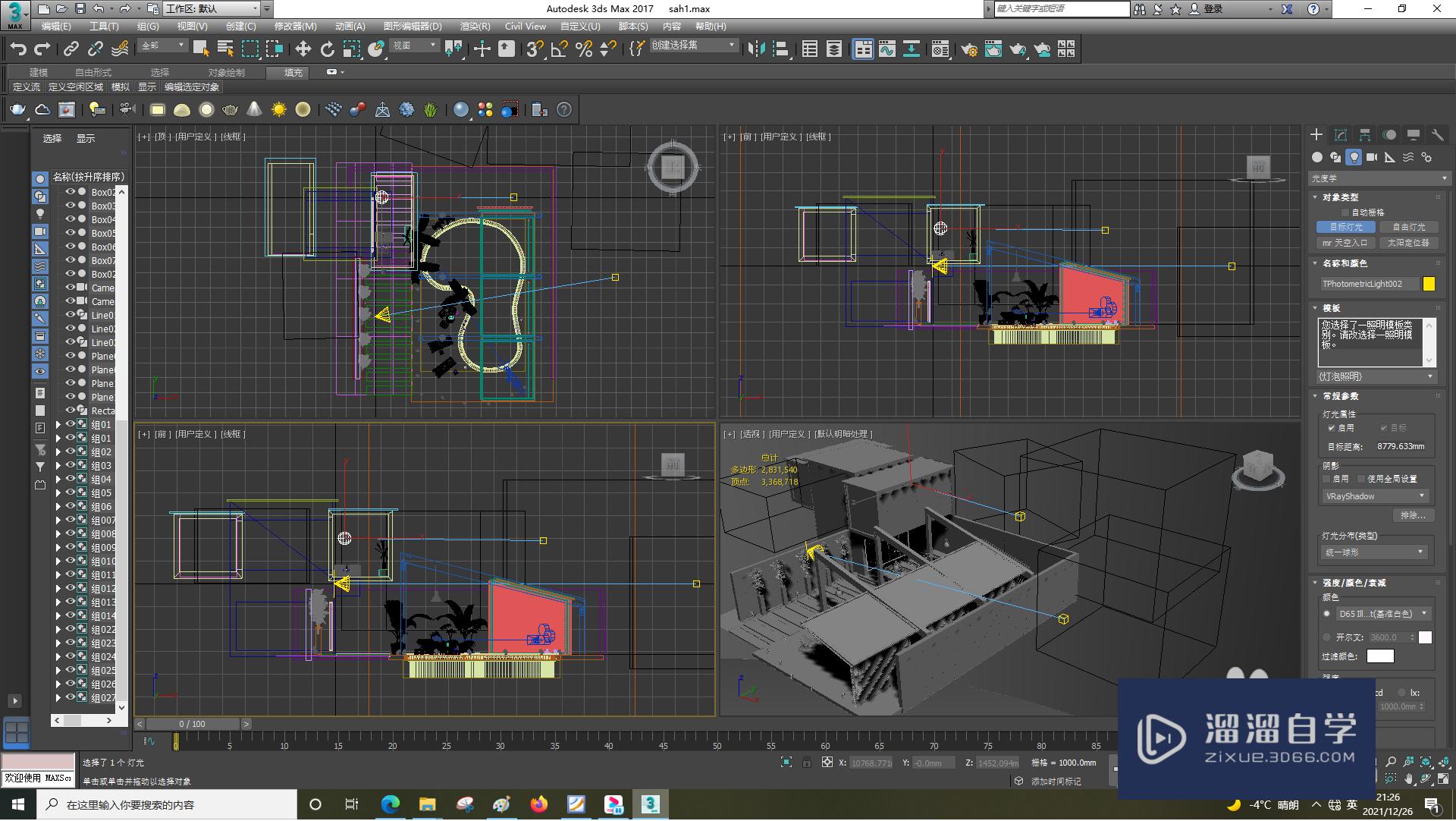Screen dimensions: 1456x821
Task: Open the 光度学 light category dropdown
Action: pyautogui.click(x=1379, y=178)
